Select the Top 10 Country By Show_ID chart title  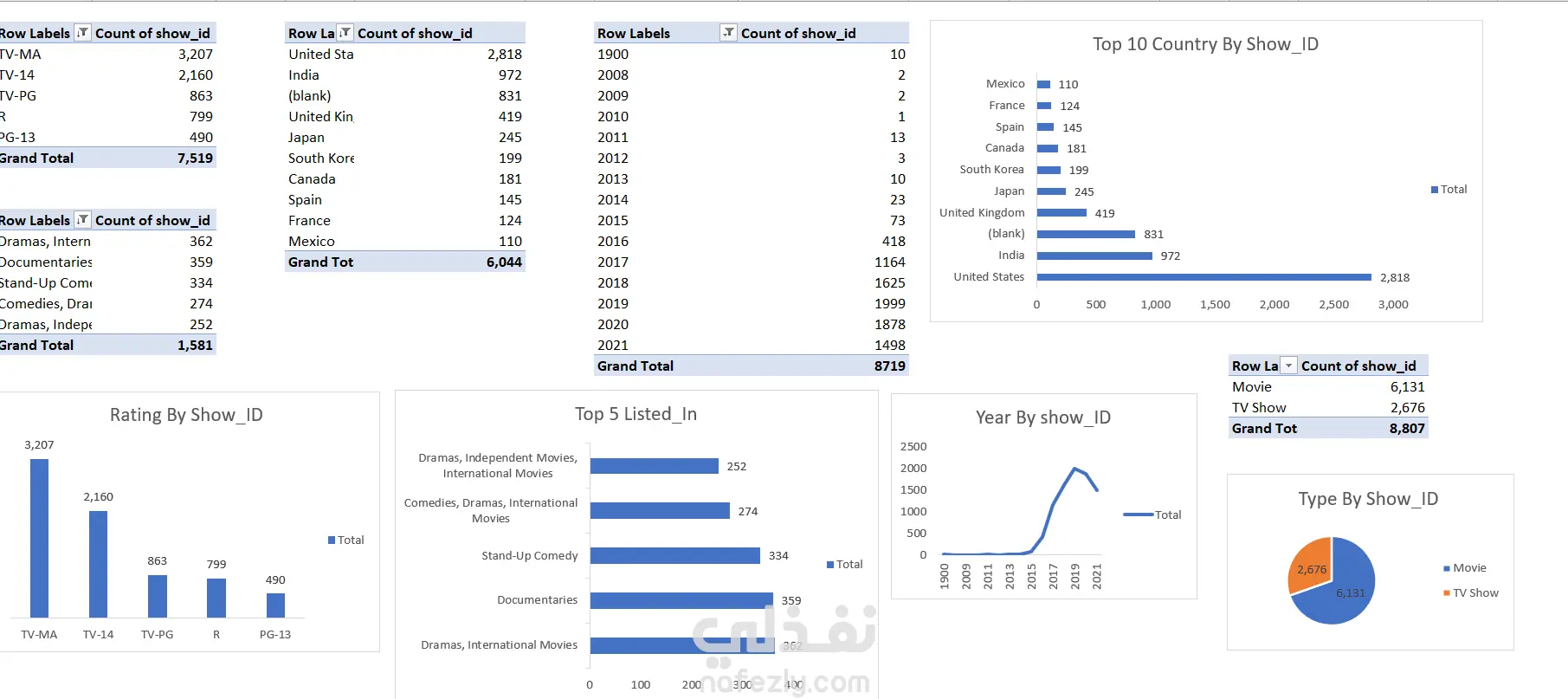click(x=1205, y=44)
